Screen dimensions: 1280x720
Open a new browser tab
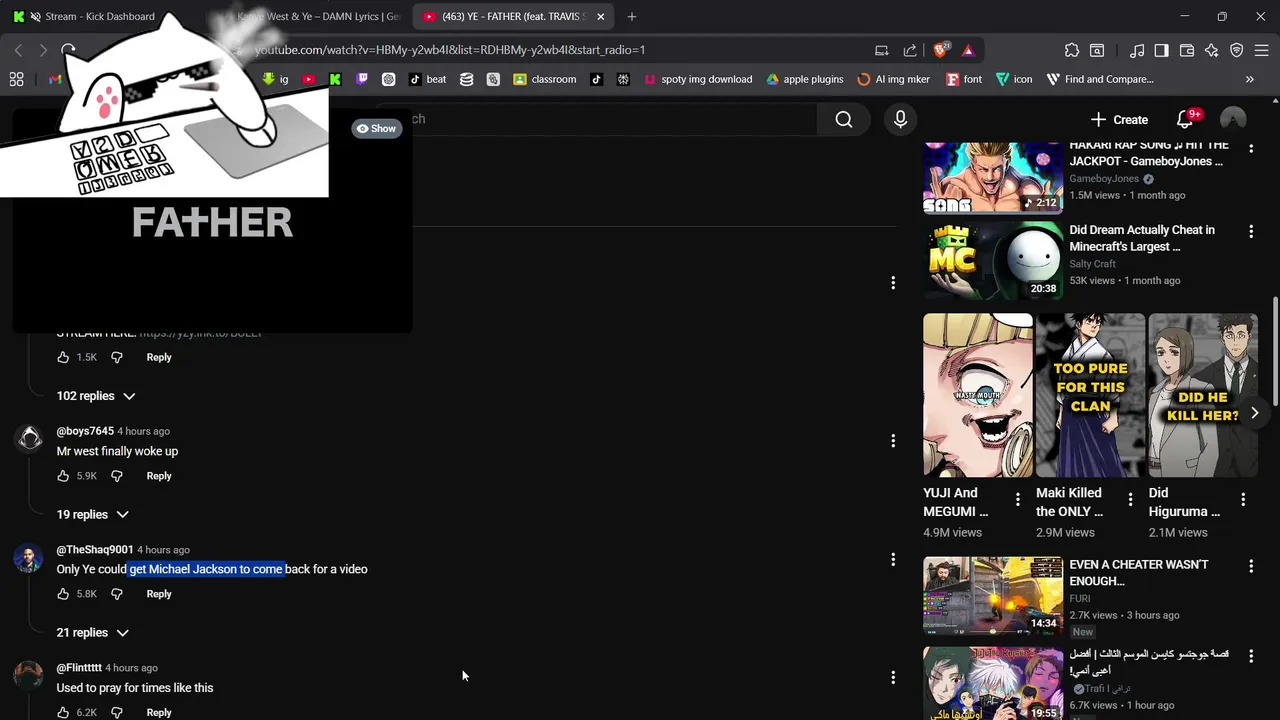pos(631,16)
